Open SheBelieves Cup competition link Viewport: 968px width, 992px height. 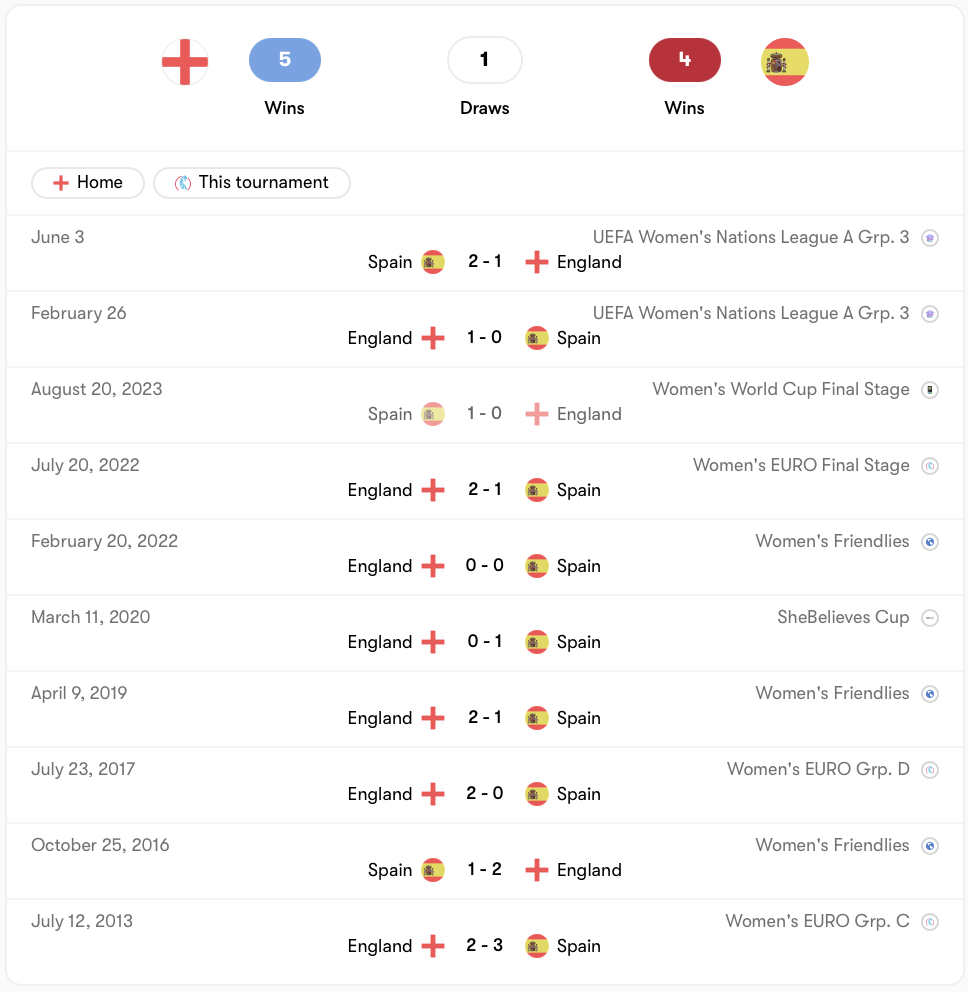pyautogui.click(x=843, y=617)
